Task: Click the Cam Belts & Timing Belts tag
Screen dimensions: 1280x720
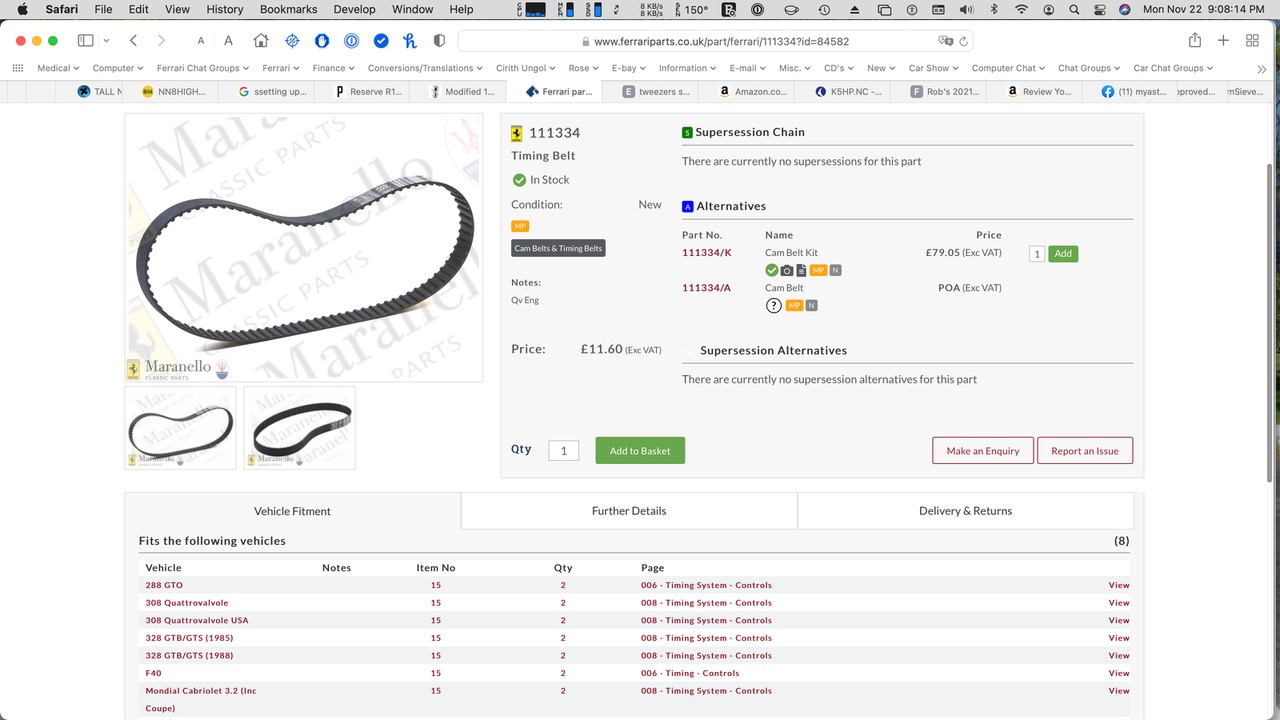Action: coord(558,248)
